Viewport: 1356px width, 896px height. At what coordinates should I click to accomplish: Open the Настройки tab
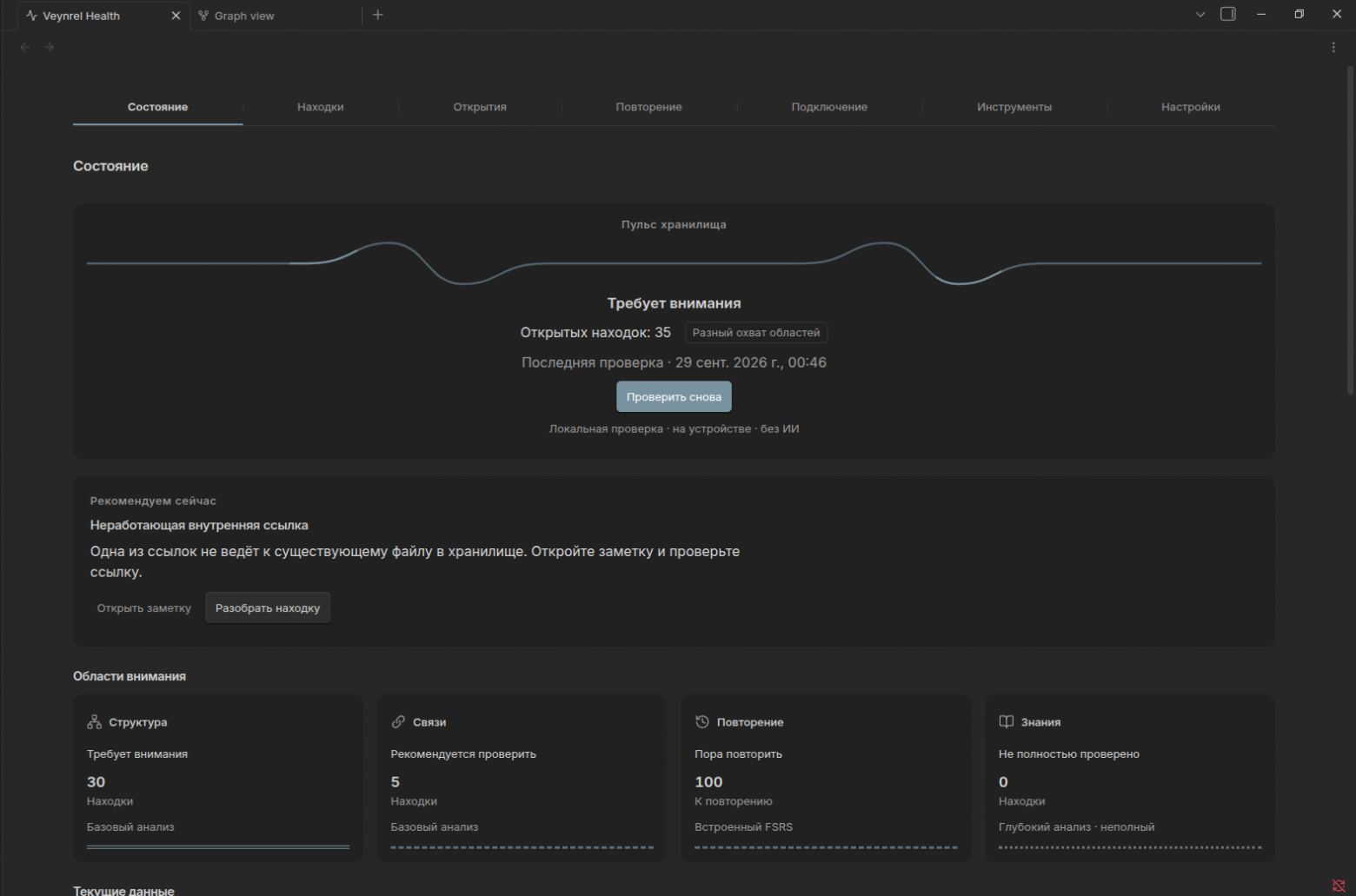(x=1191, y=107)
